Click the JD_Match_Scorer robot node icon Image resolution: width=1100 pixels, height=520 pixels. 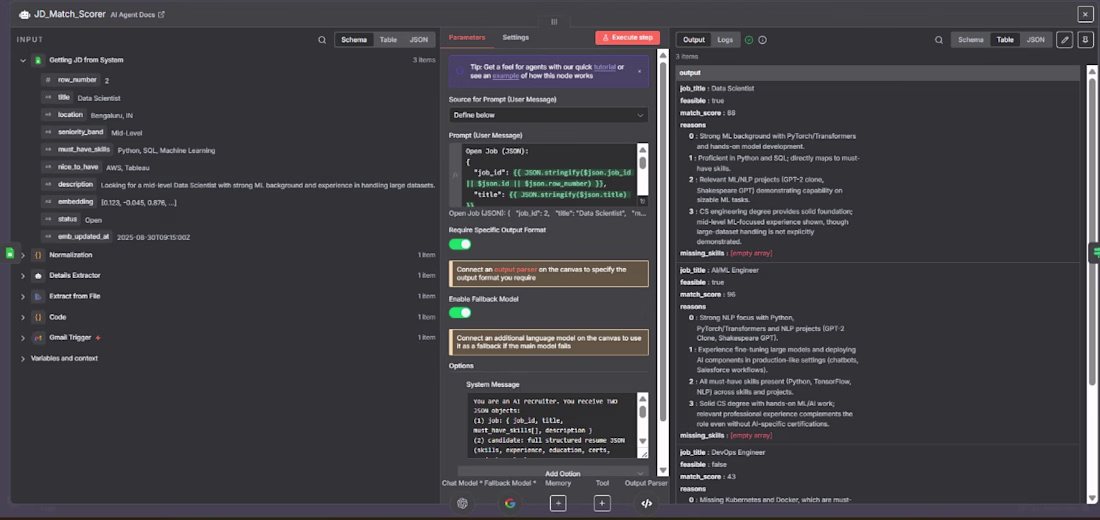[25, 14]
